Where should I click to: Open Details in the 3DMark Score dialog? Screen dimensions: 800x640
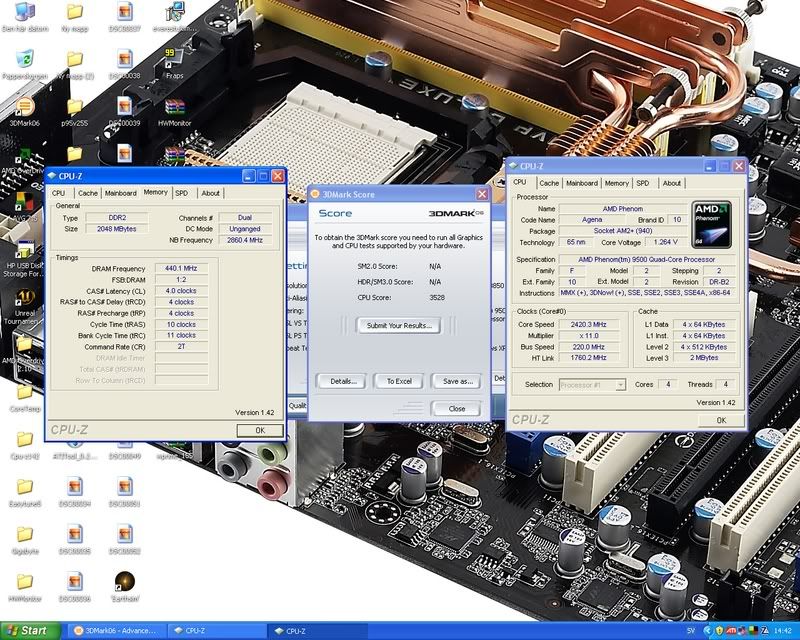(342, 381)
